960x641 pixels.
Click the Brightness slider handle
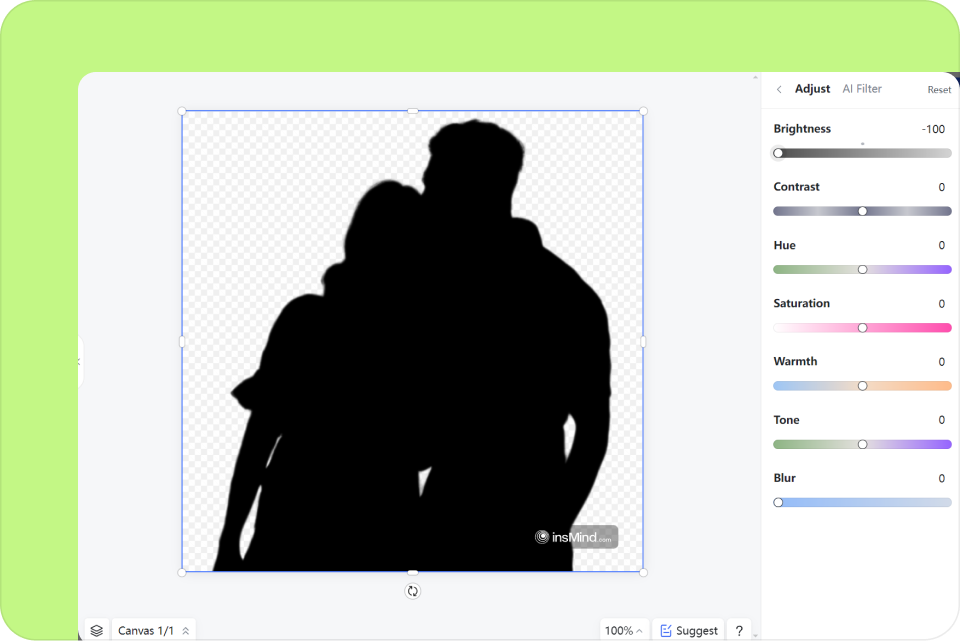(778, 153)
